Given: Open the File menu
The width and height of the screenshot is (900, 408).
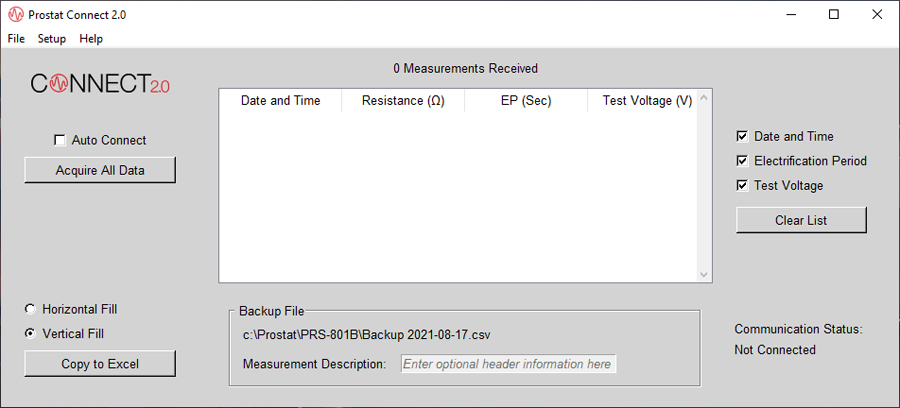Looking at the screenshot, I should [16, 39].
